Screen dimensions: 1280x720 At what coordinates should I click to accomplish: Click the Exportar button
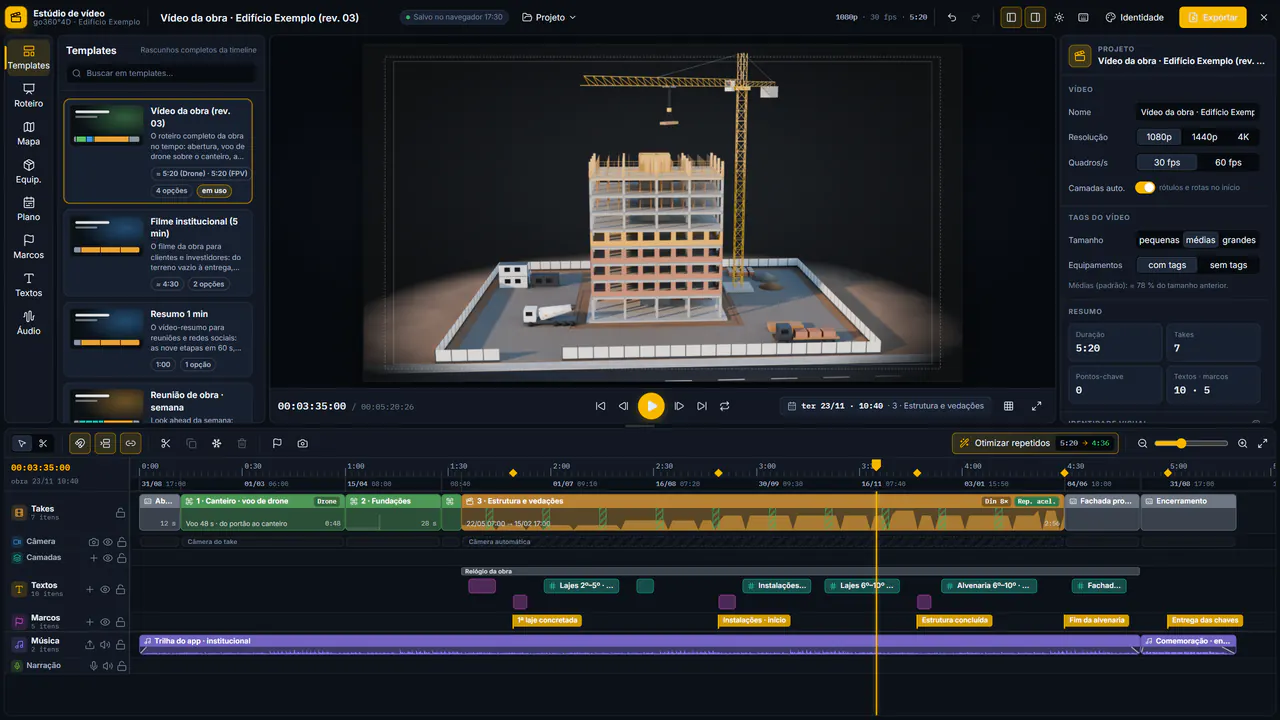(1213, 17)
